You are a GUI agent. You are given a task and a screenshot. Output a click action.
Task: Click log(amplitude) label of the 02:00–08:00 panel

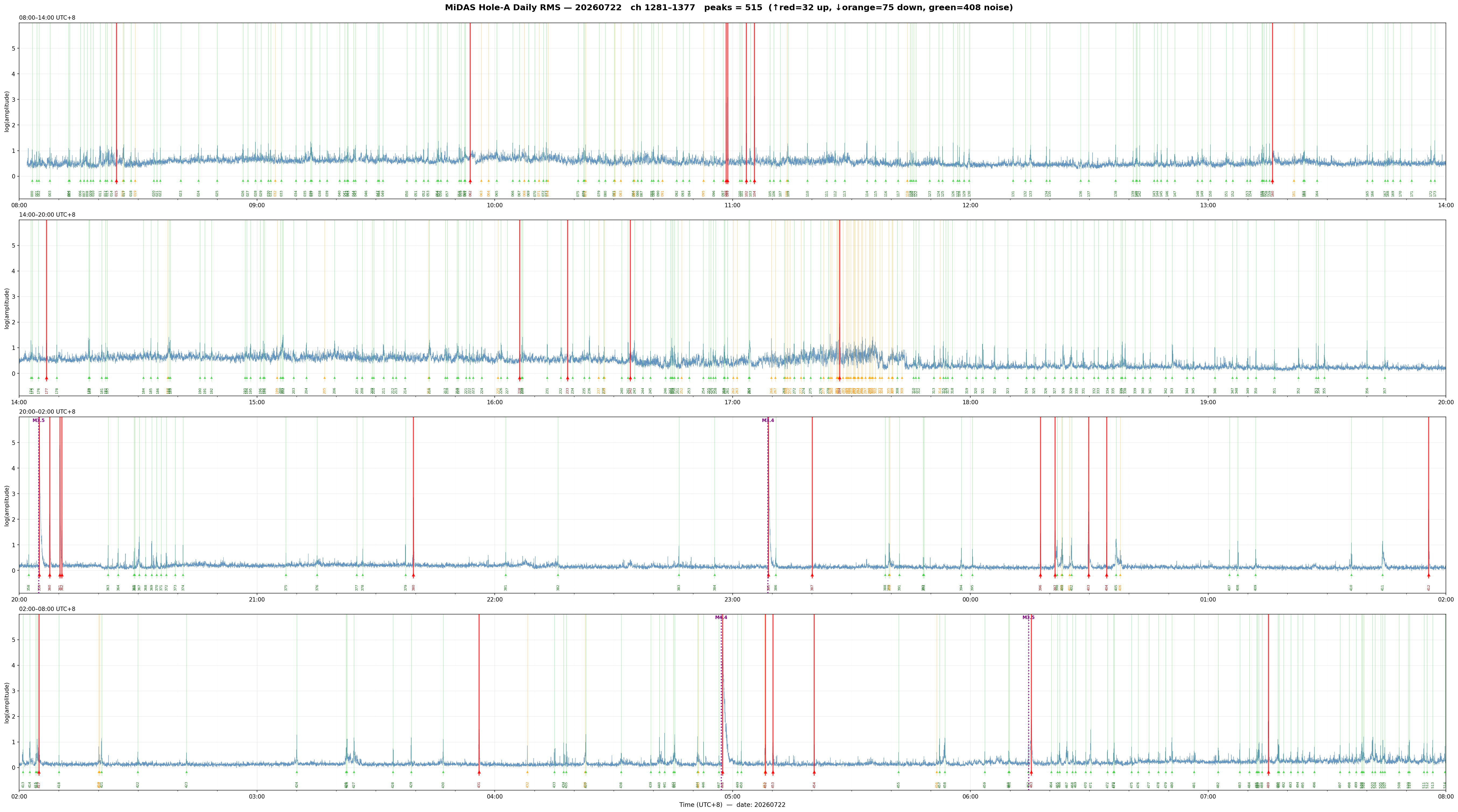pos(7,702)
